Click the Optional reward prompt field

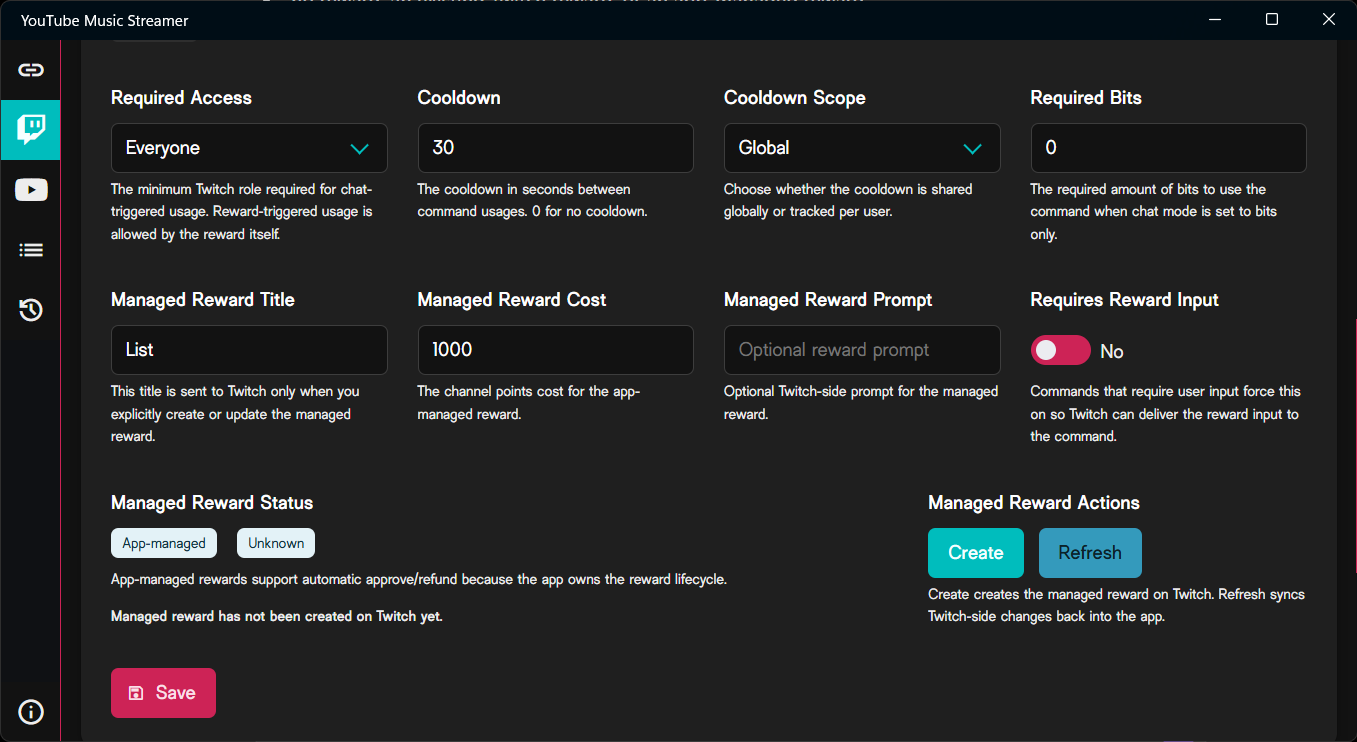(x=862, y=350)
